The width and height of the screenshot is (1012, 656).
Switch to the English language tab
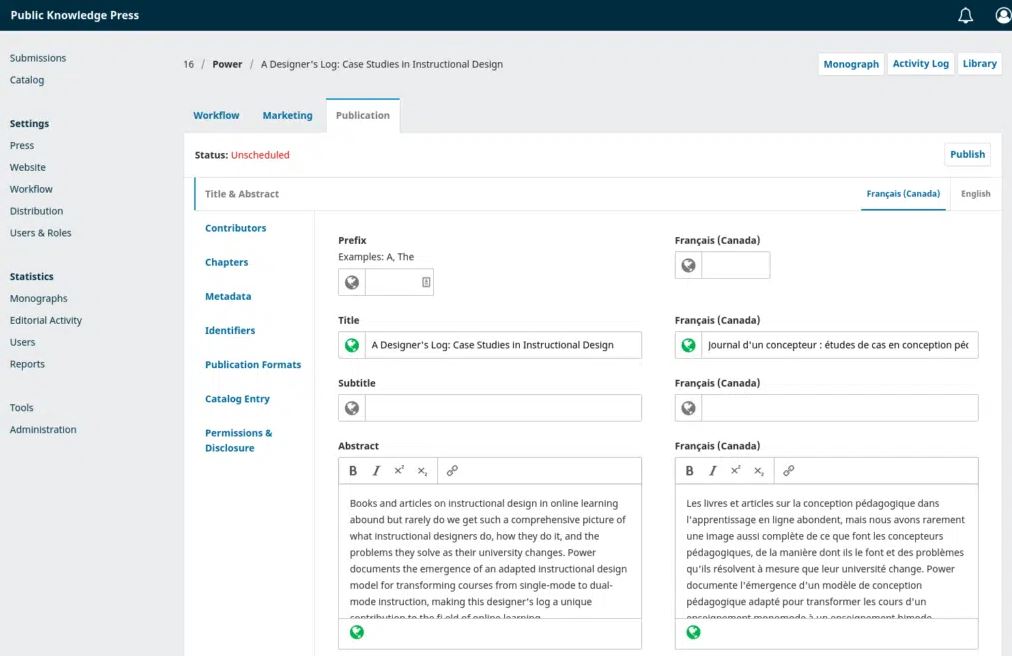click(975, 194)
